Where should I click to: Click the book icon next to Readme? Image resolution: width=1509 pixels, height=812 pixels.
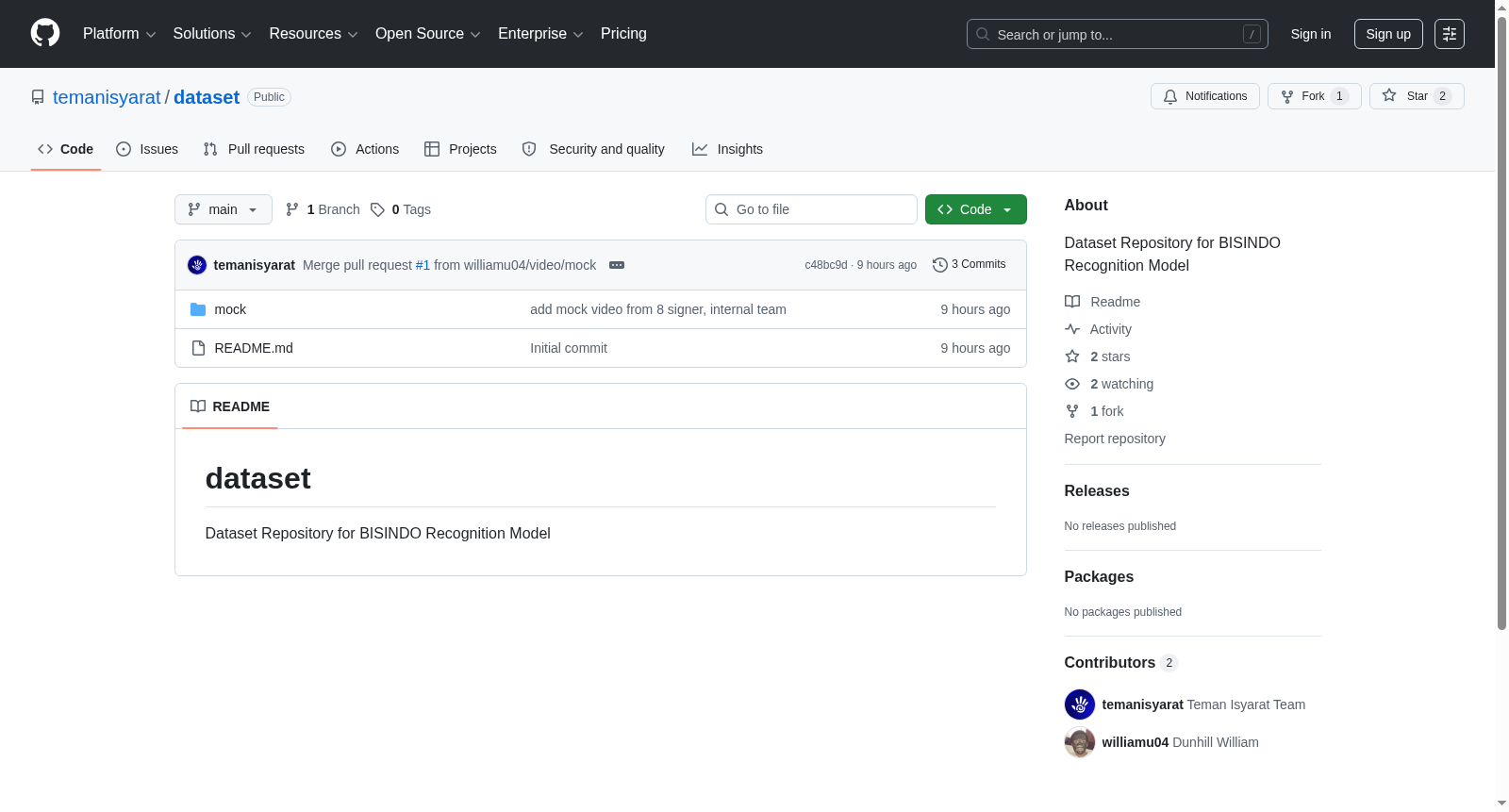point(1072,302)
